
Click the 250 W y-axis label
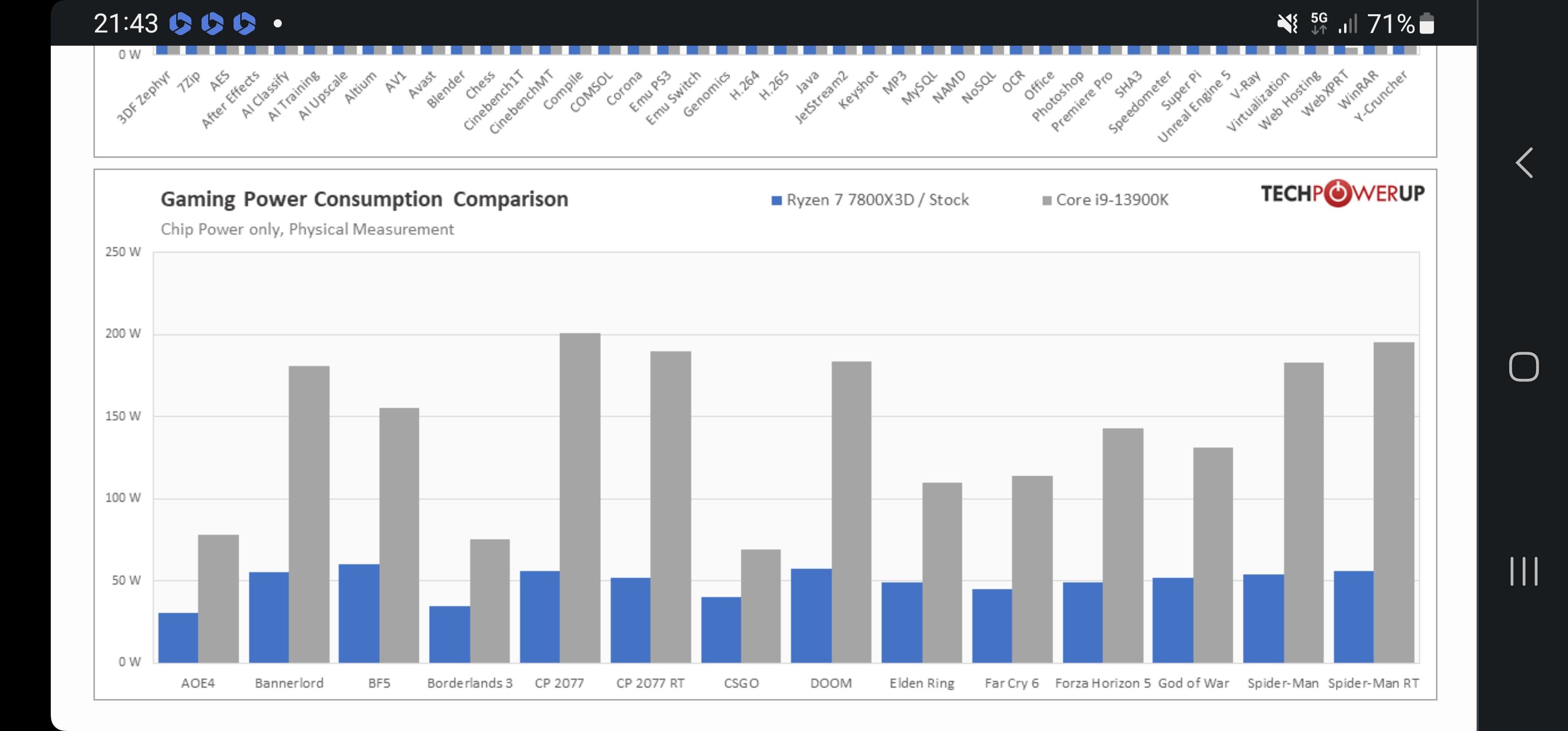[x=123, y=252]
